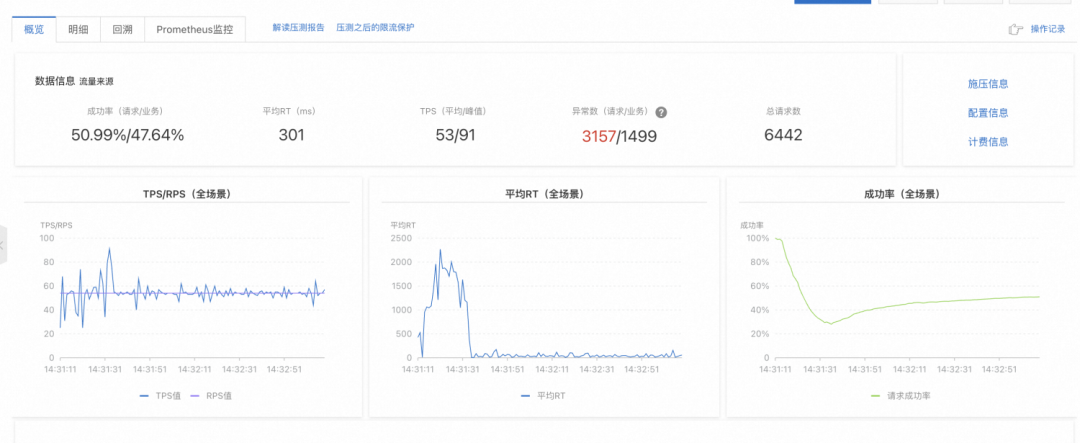Toggle the 平均RT legend entry

543,396
